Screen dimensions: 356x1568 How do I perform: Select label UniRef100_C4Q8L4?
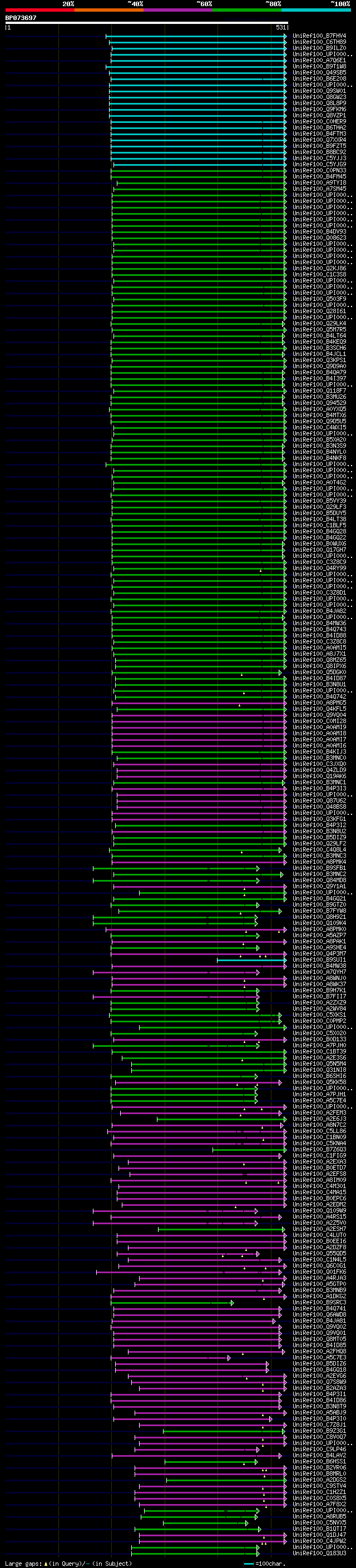[319, 850]
